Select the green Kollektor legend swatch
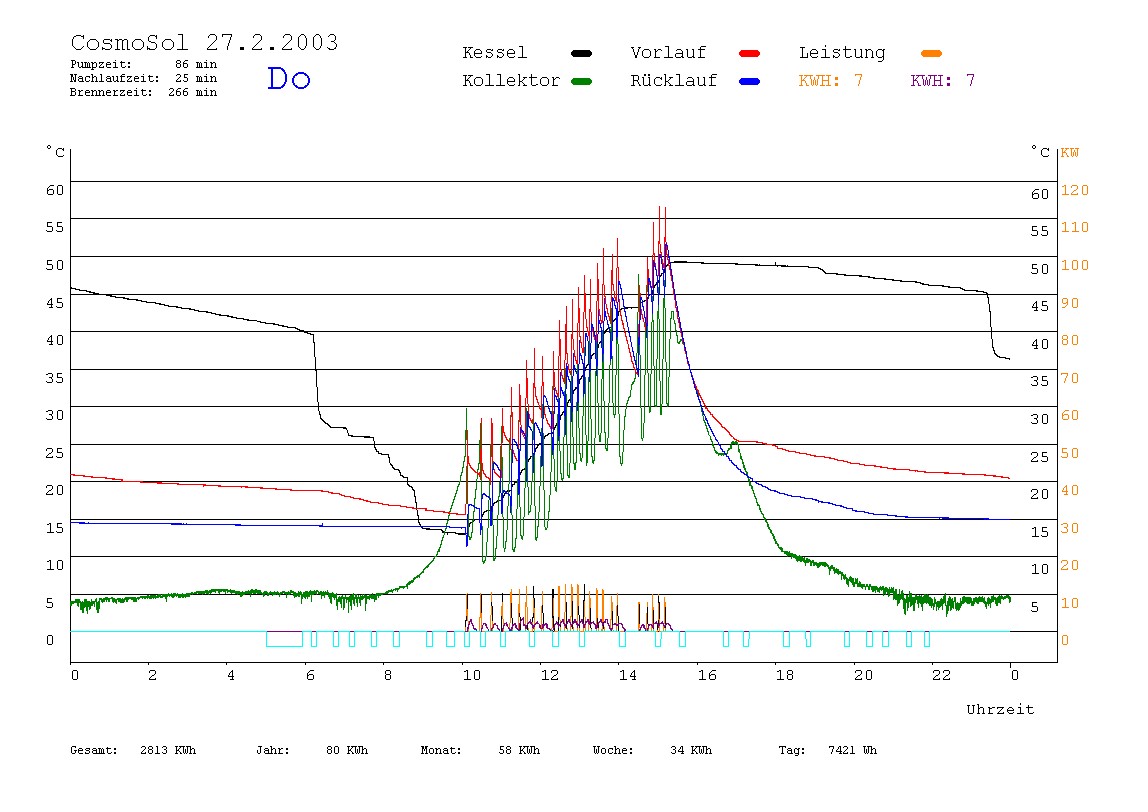This screenshot has width=1148, height=812. (581, 81)
